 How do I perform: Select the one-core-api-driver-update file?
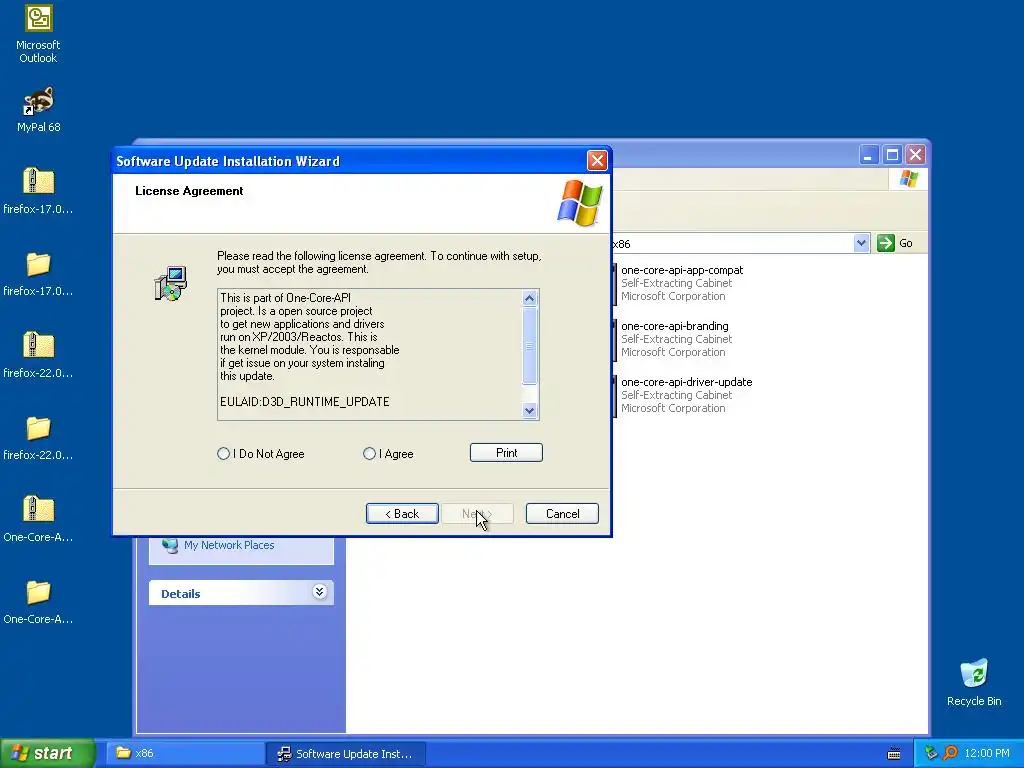682,395
